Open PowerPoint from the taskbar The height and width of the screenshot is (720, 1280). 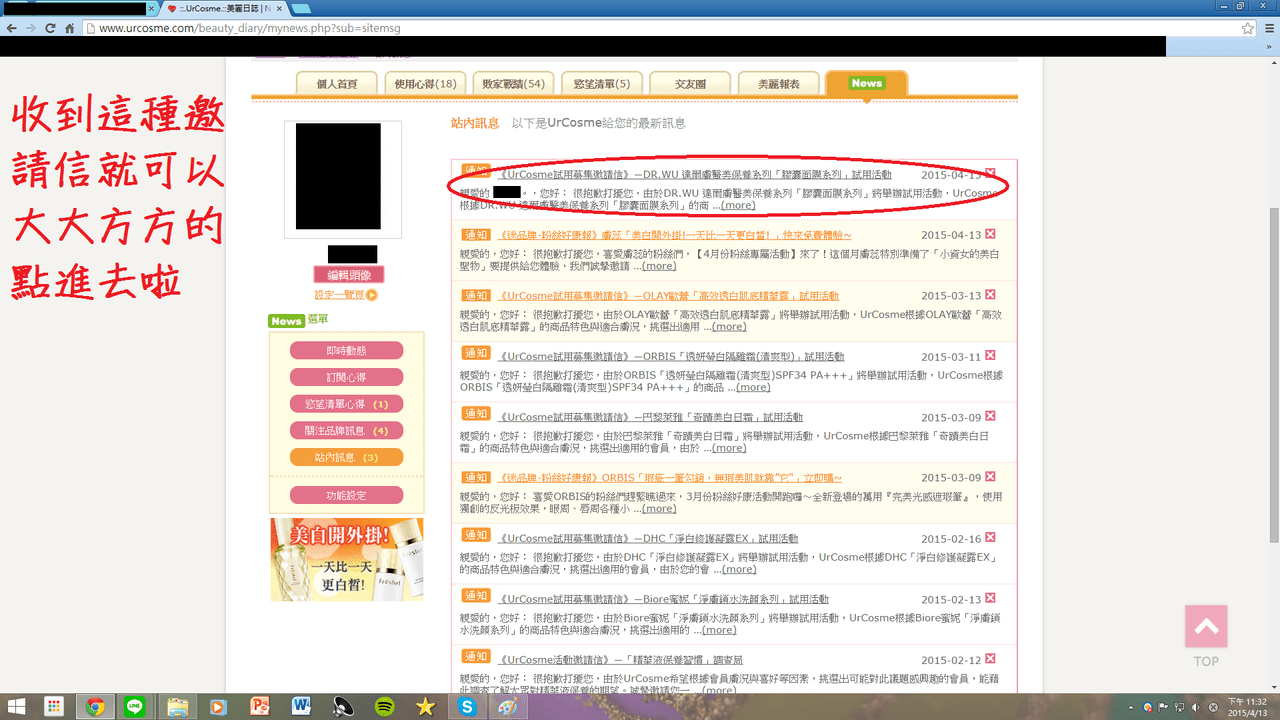coord(260,706)
